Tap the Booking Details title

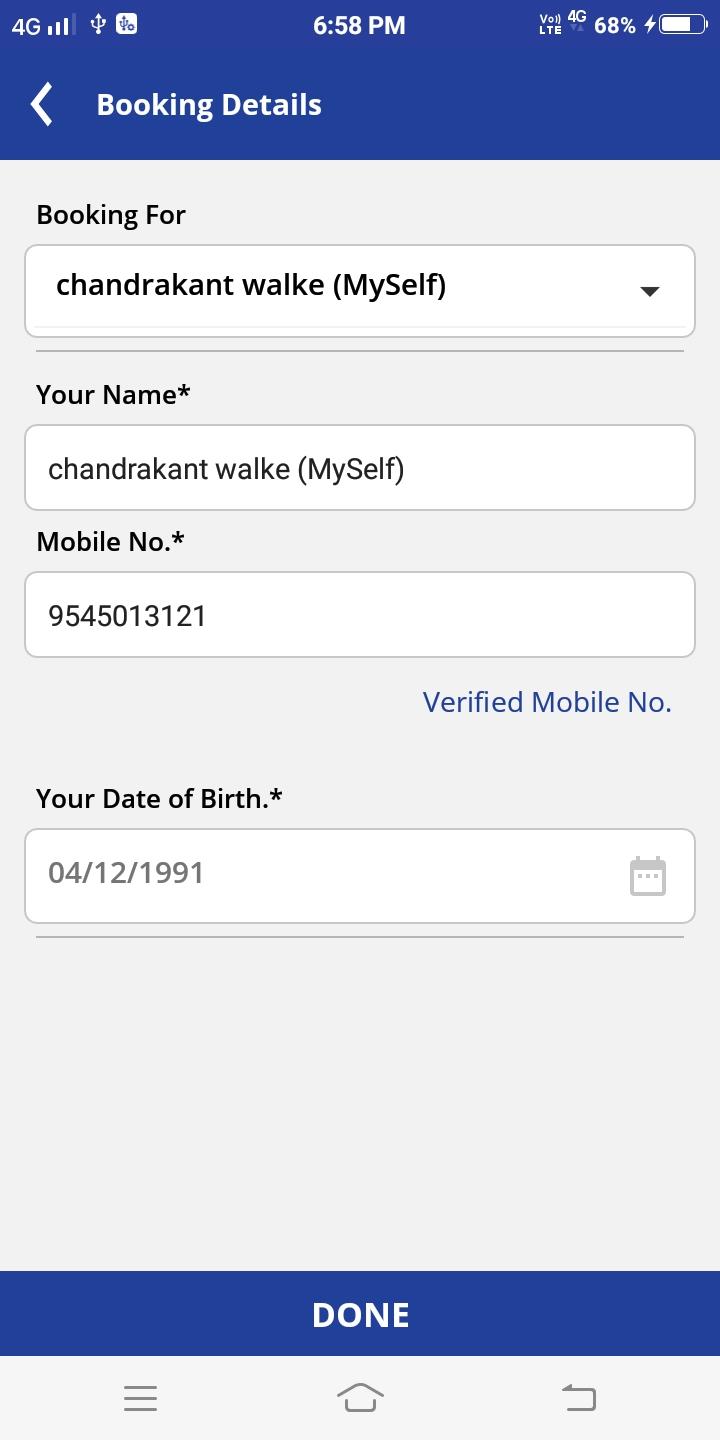[x=209, y=105]
